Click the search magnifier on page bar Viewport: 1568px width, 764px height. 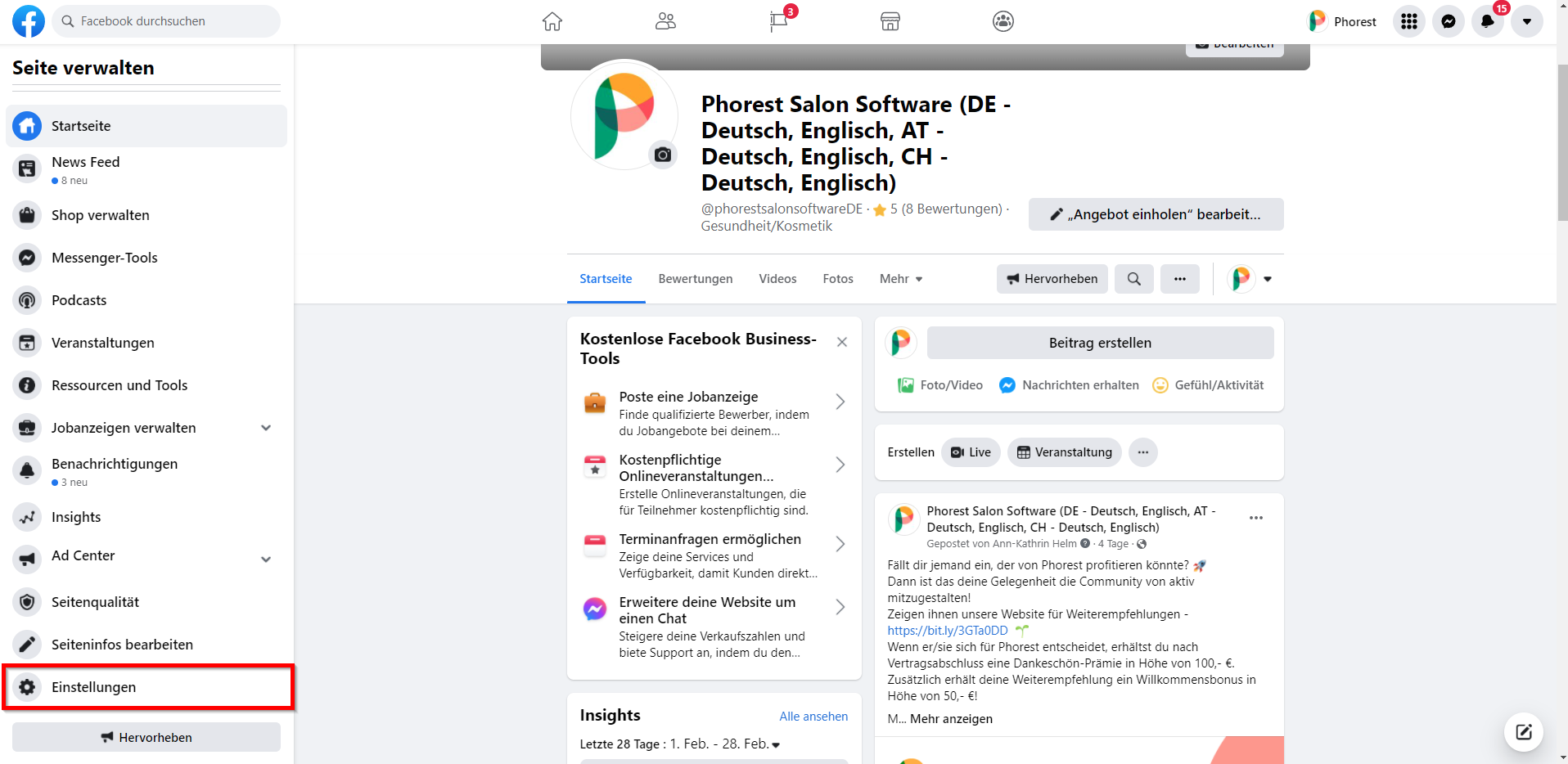pos(1133,279)
